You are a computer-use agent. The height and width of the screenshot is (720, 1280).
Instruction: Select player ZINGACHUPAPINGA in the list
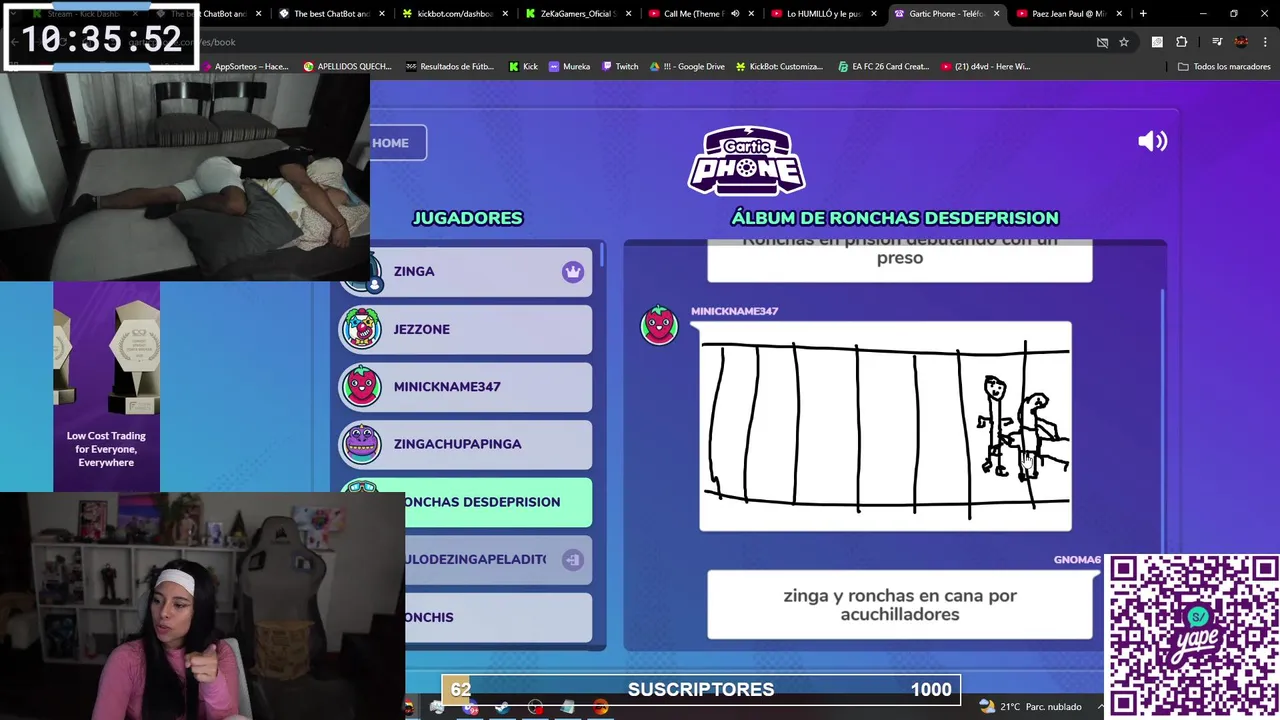[466, 444]
